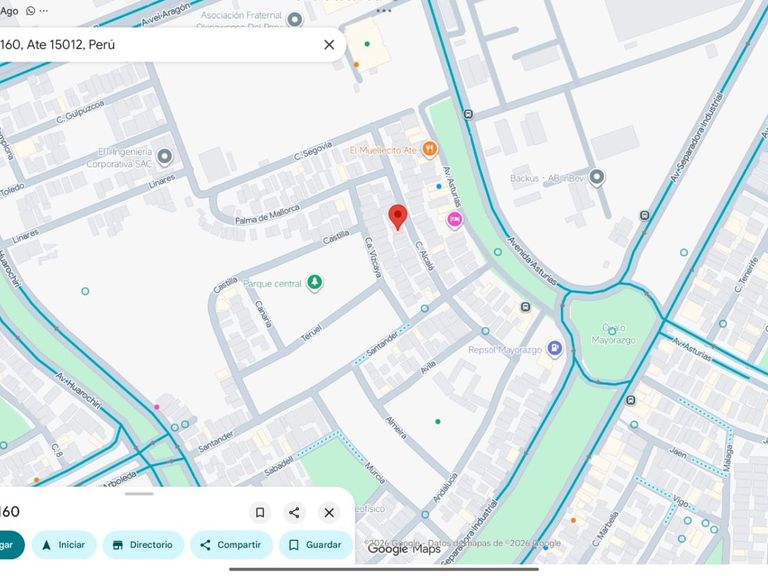Click the round share icon in the place card
The width and height of the screenshot is (768, 576).
tap(294, 512)
